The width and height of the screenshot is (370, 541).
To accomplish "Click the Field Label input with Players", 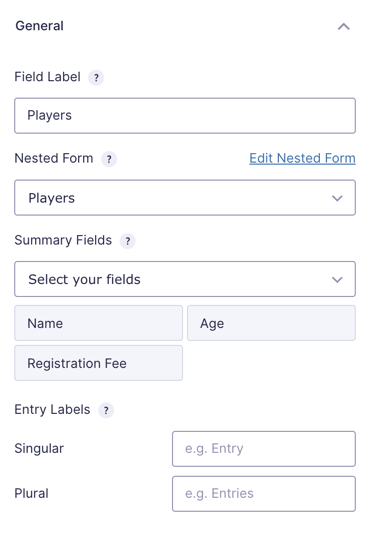I will 185,116.
